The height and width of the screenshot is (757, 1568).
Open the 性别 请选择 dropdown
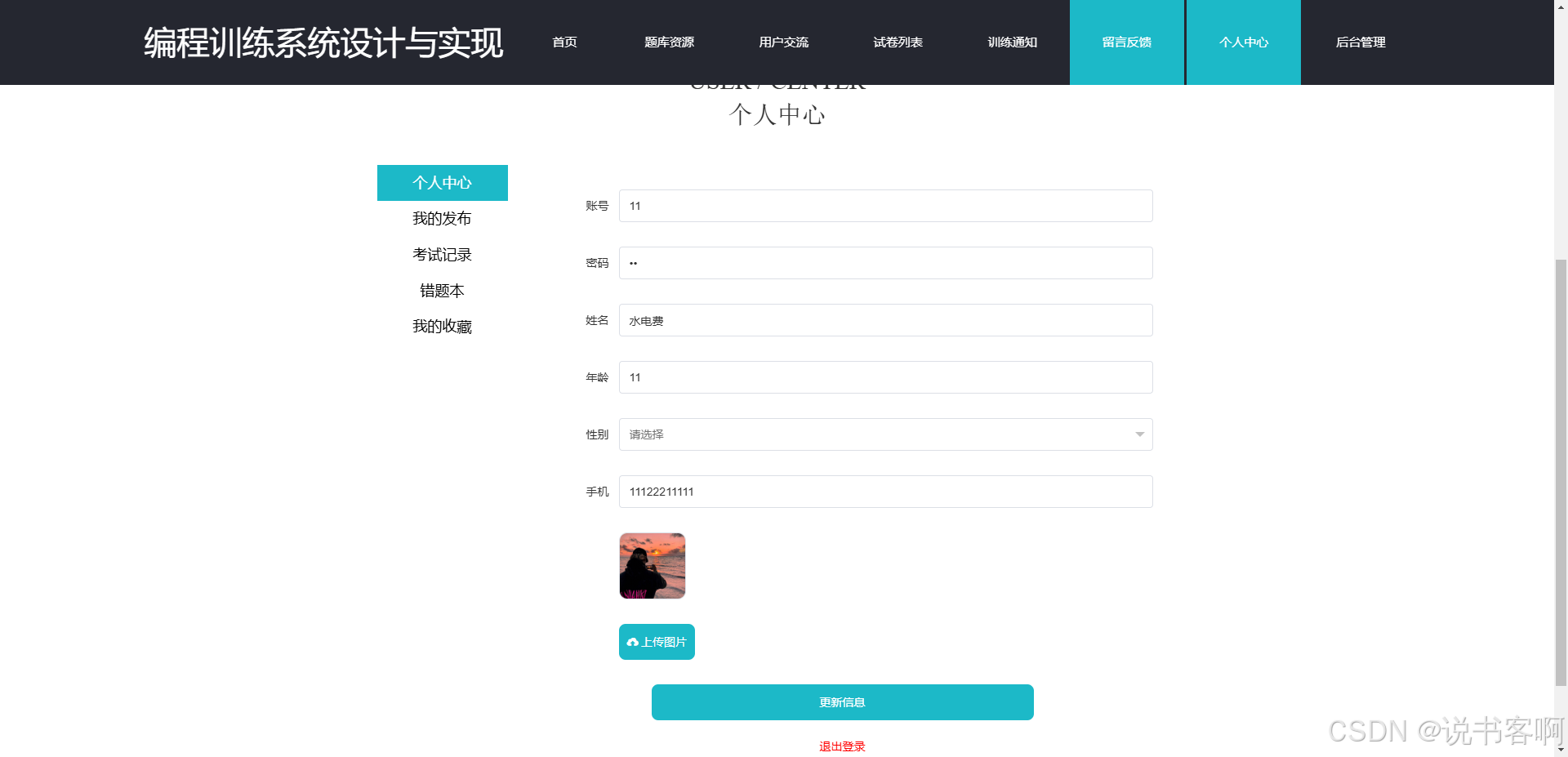click(x=886, y=434)
